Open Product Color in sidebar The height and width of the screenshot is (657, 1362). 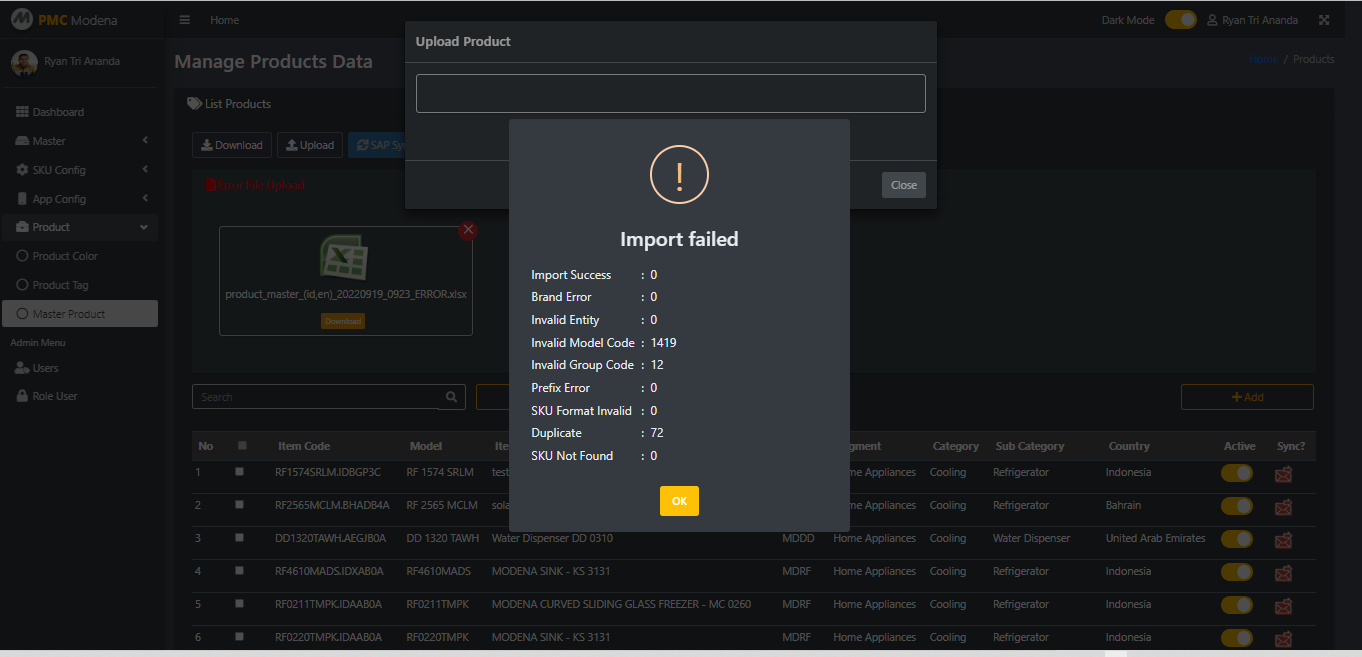point(65,256)
